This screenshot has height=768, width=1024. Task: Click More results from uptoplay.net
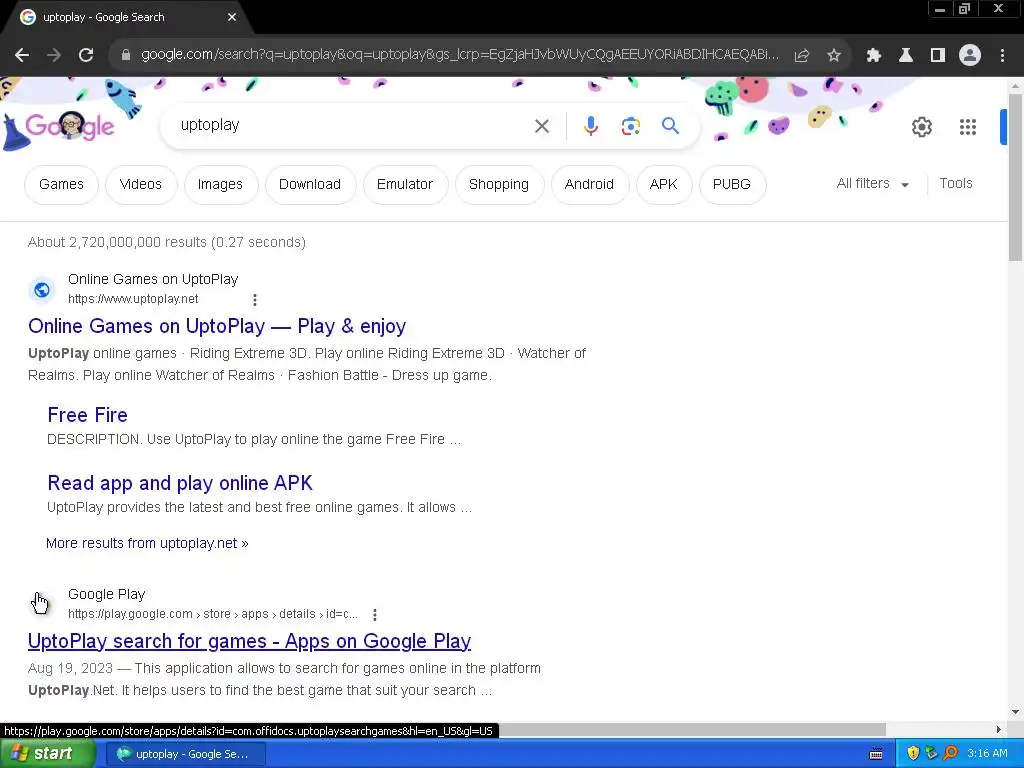pos(148,543)
